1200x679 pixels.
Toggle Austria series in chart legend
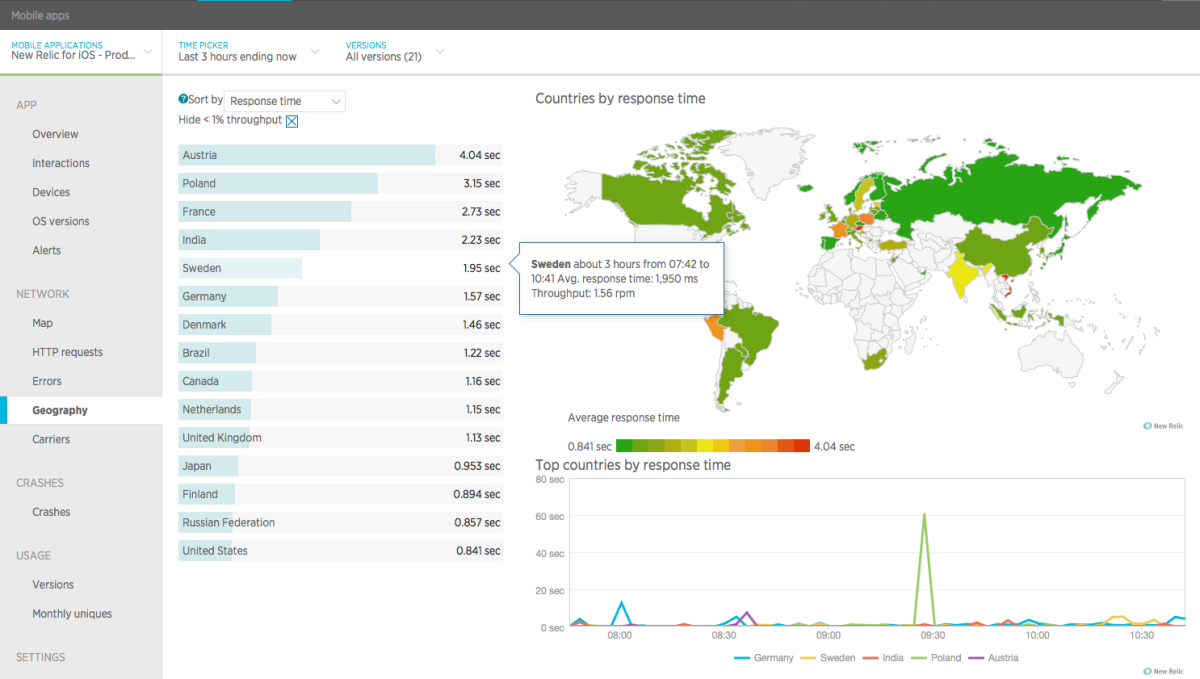(994, 658)
